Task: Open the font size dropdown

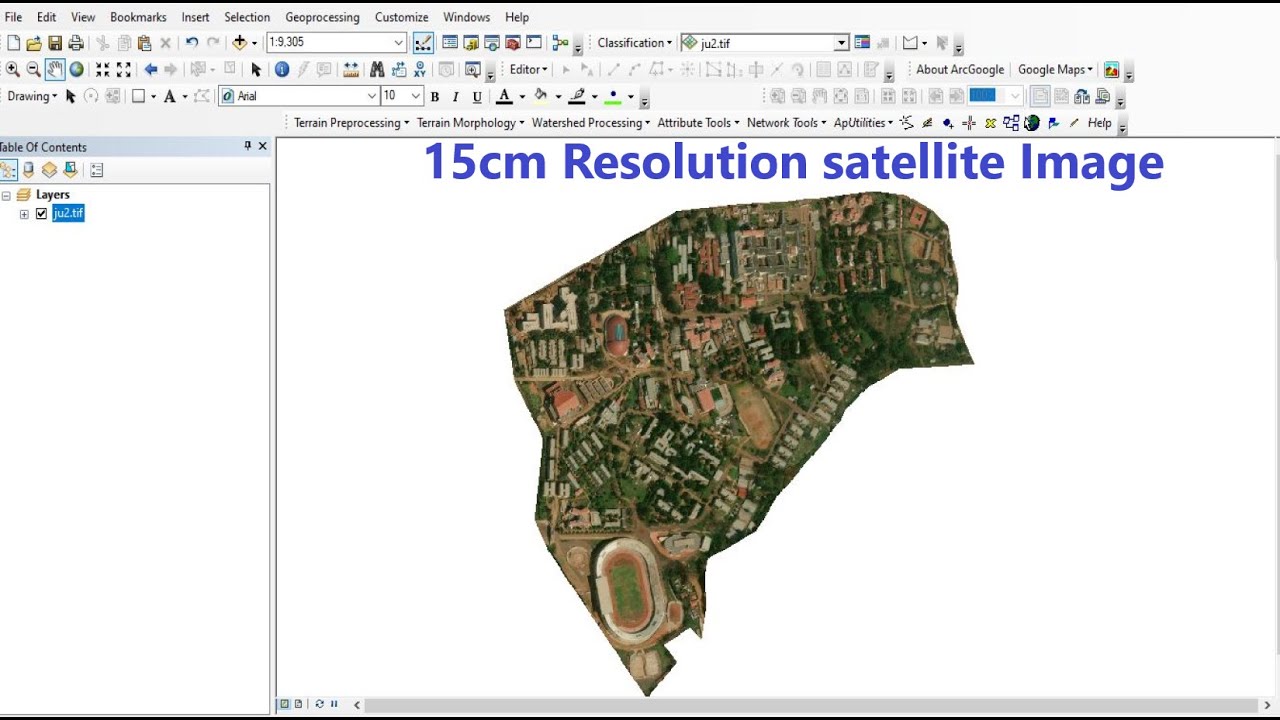Action: click(416, 96)
